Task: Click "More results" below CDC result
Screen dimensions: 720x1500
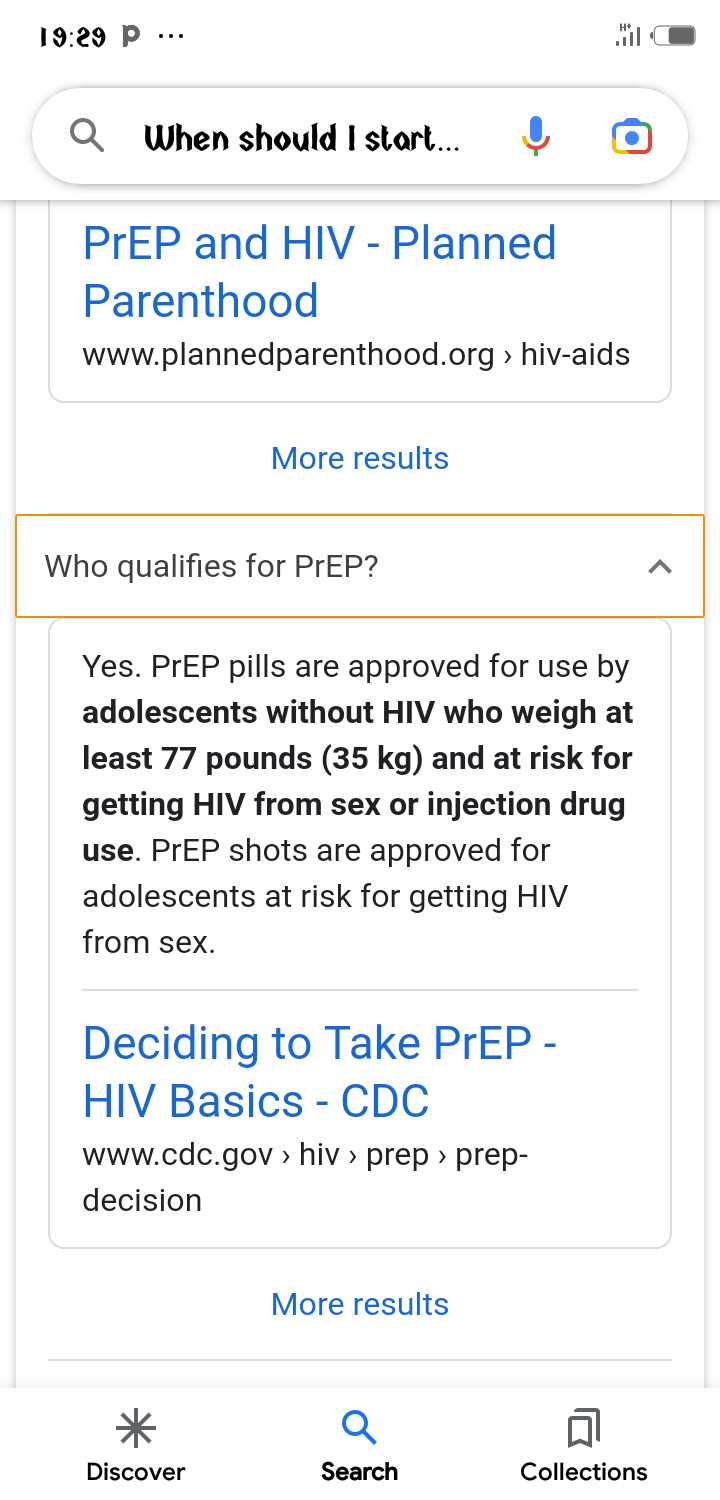Action: point(360,1304)
